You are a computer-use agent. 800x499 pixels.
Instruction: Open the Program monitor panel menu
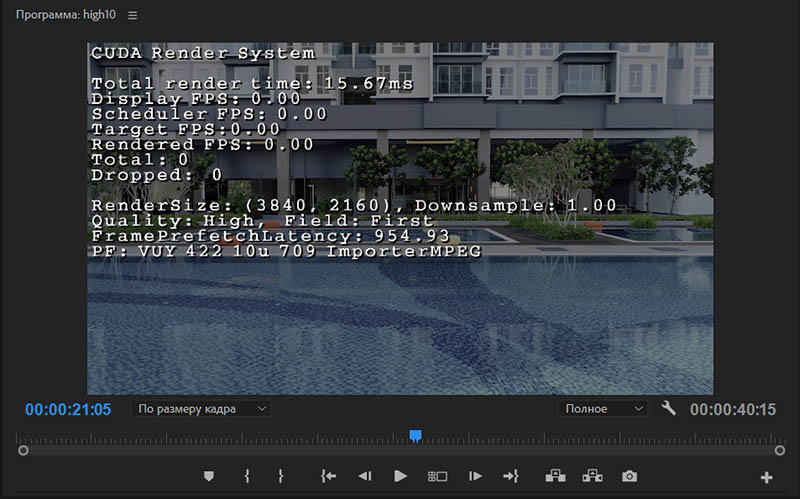click(133, 15)
